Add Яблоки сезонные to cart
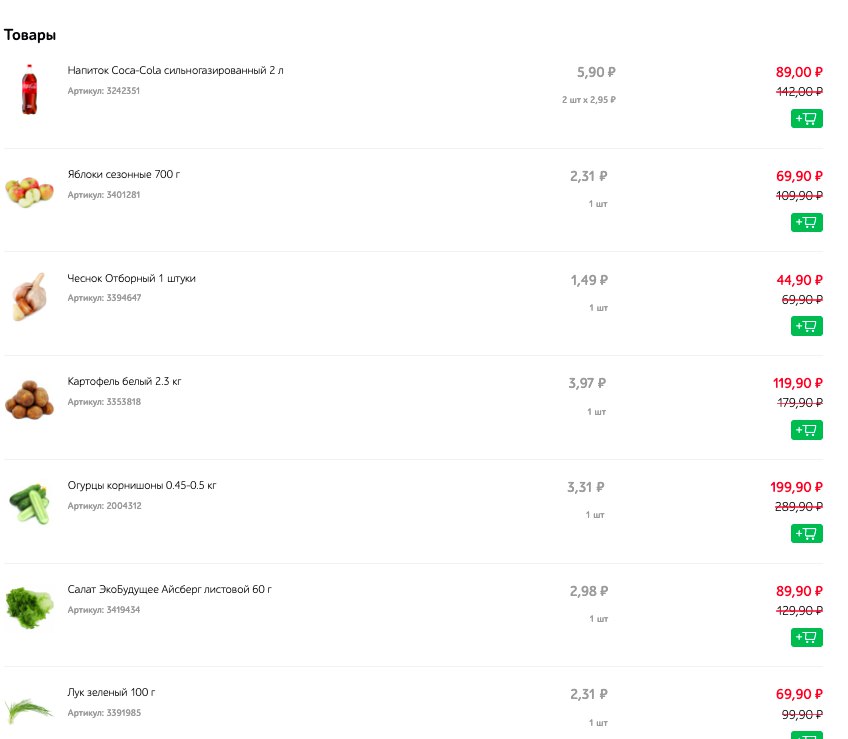 point(806,222)
